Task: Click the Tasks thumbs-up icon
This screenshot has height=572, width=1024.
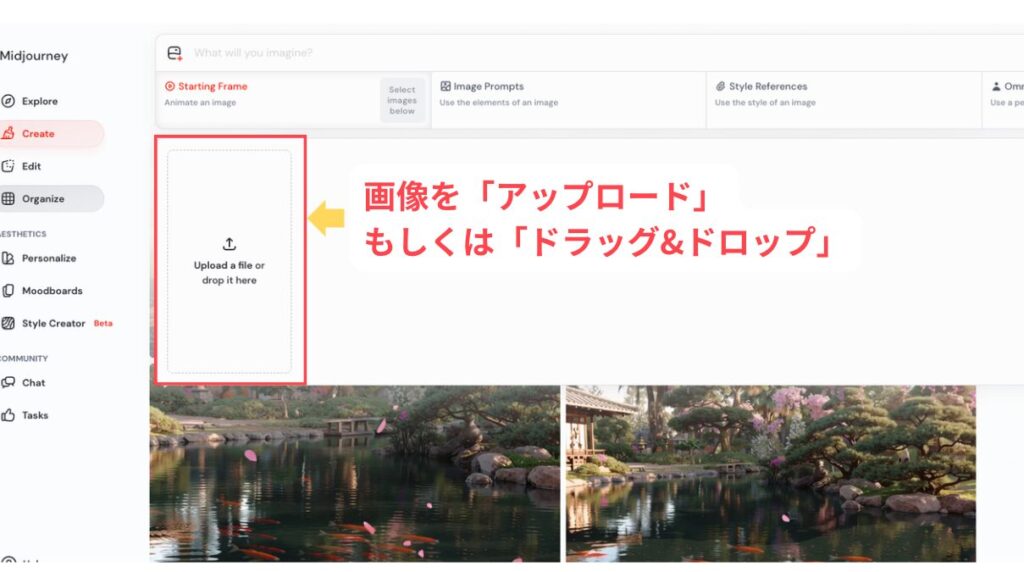Action: (x=8, y=415)
